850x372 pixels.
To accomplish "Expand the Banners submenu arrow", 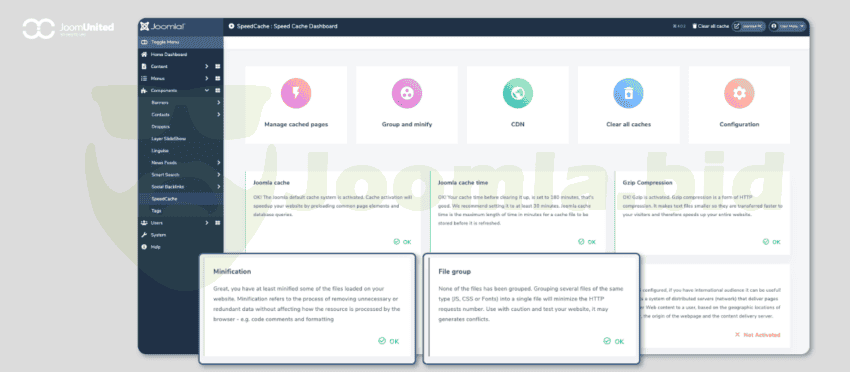I will tap(218, 102).
